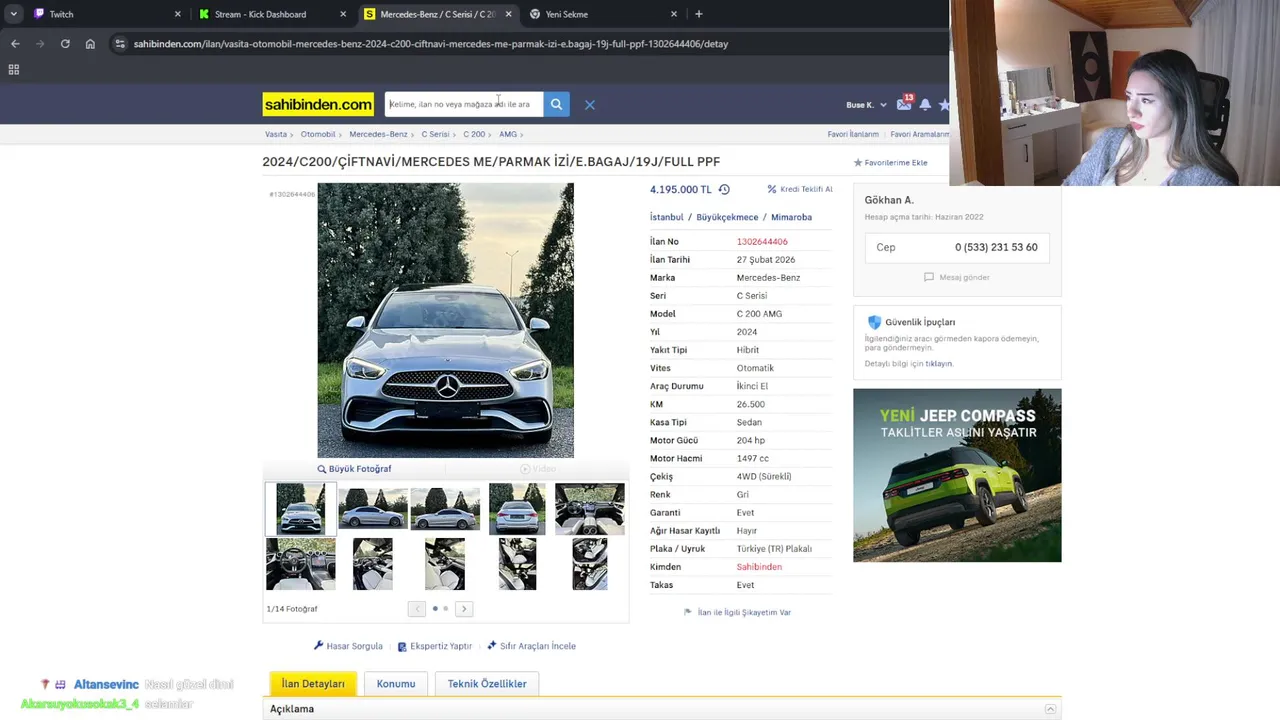
Task: Open the apps grid icon in bookmarks bar
Action: click(13, 69)
